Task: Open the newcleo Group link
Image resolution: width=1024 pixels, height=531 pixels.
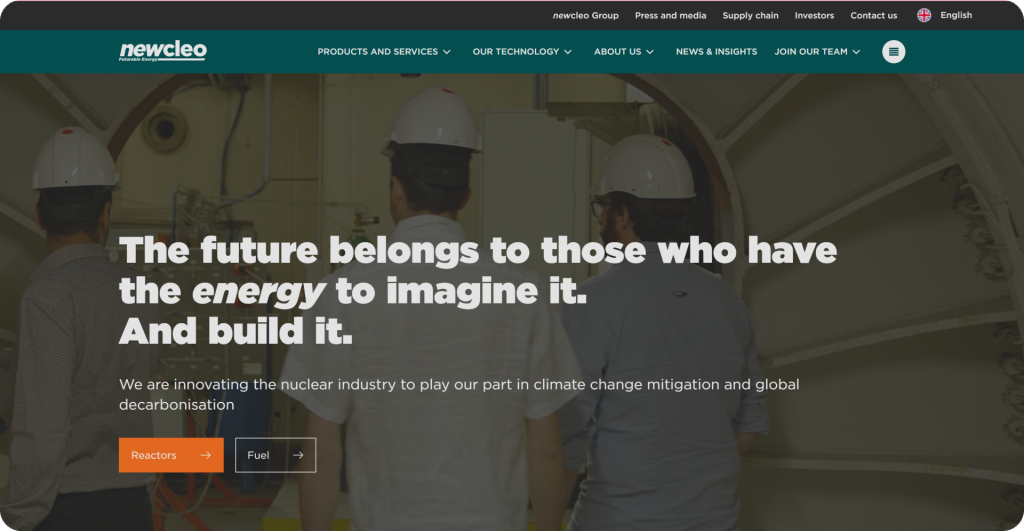Action: click(586, 16)
